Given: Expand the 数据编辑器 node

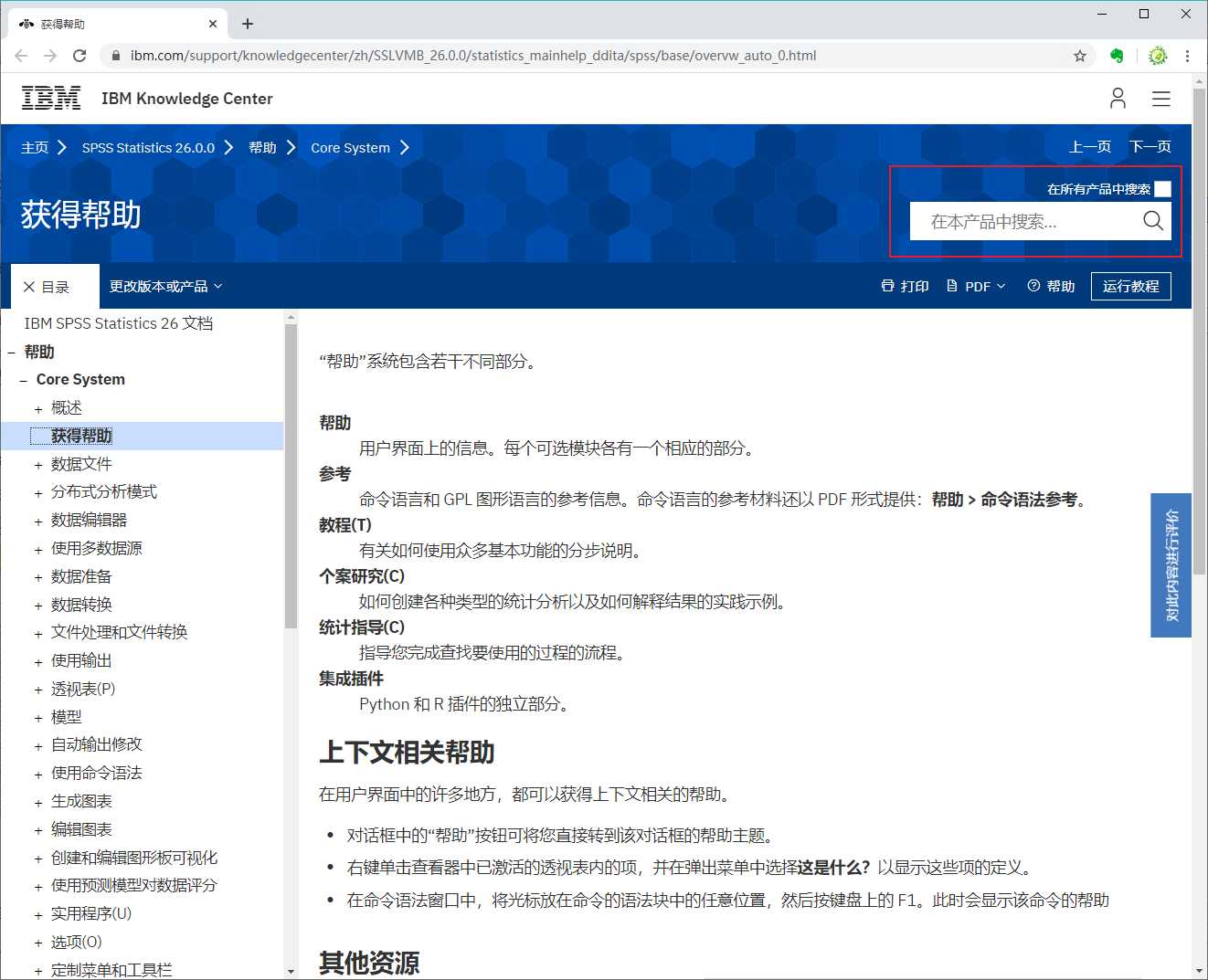Looking at the screenshot, I should coord(38,522).
